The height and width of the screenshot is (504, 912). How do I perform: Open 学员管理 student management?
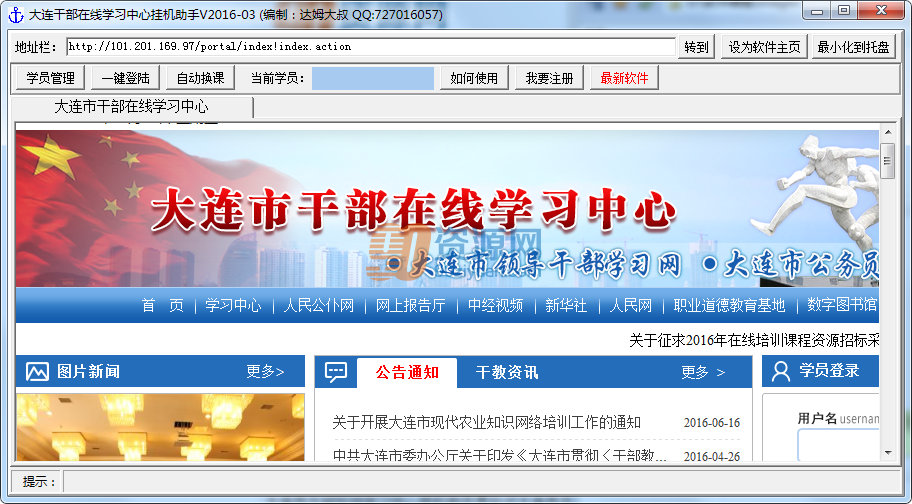(x=51, y=78)
